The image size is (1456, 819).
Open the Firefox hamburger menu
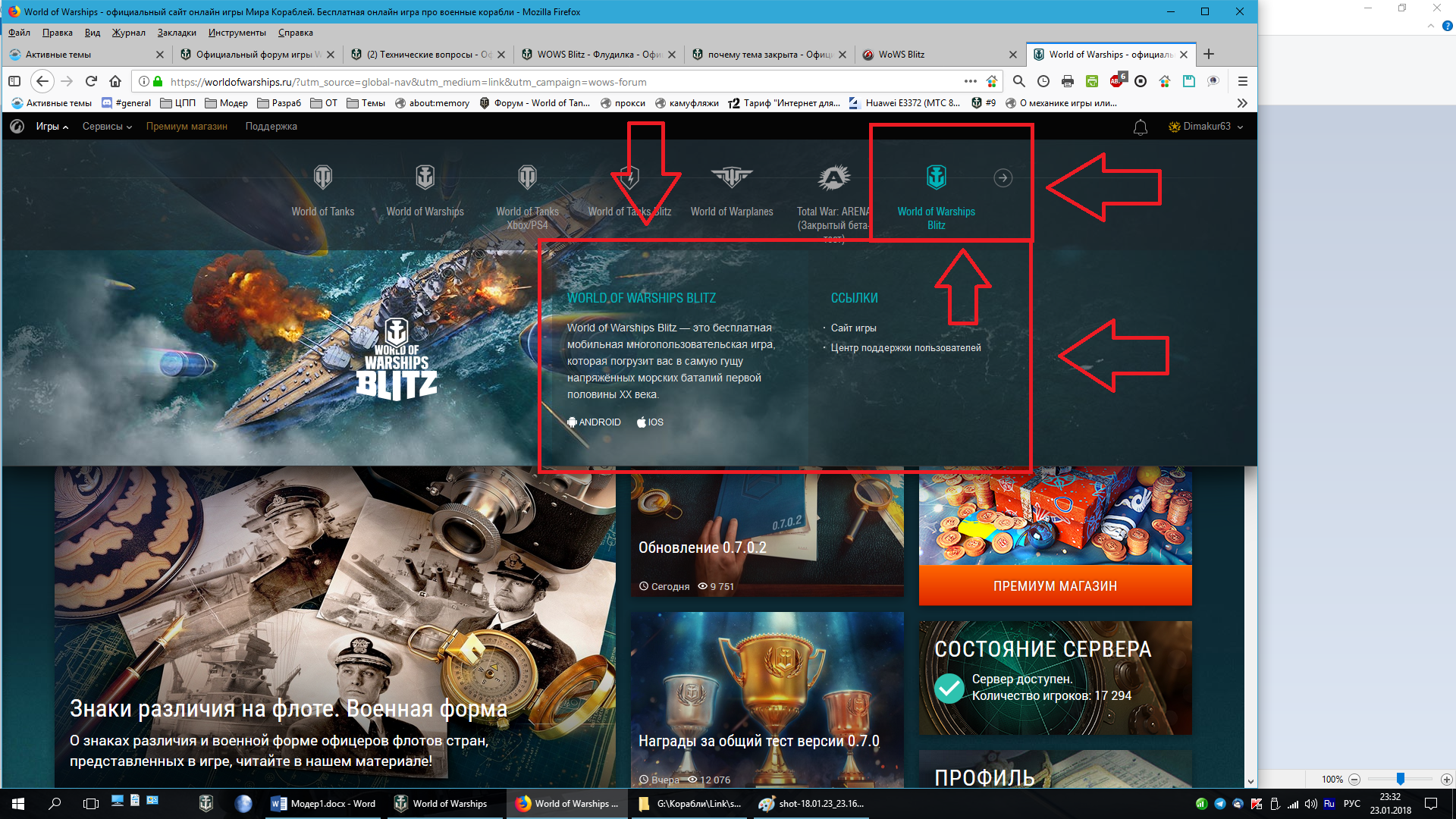(1242, 82)
